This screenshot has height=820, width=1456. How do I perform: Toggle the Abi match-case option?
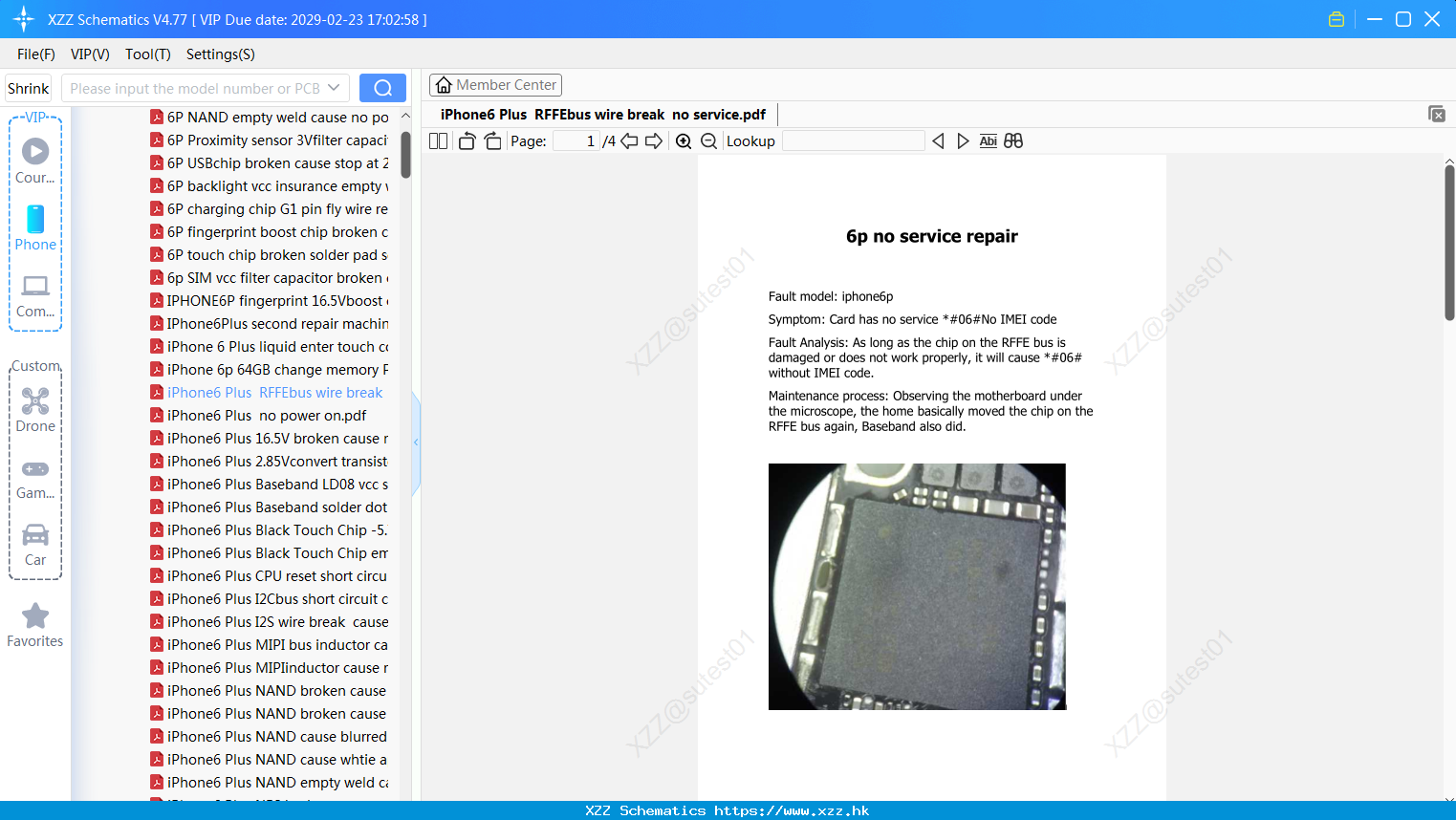pos(989,140)
